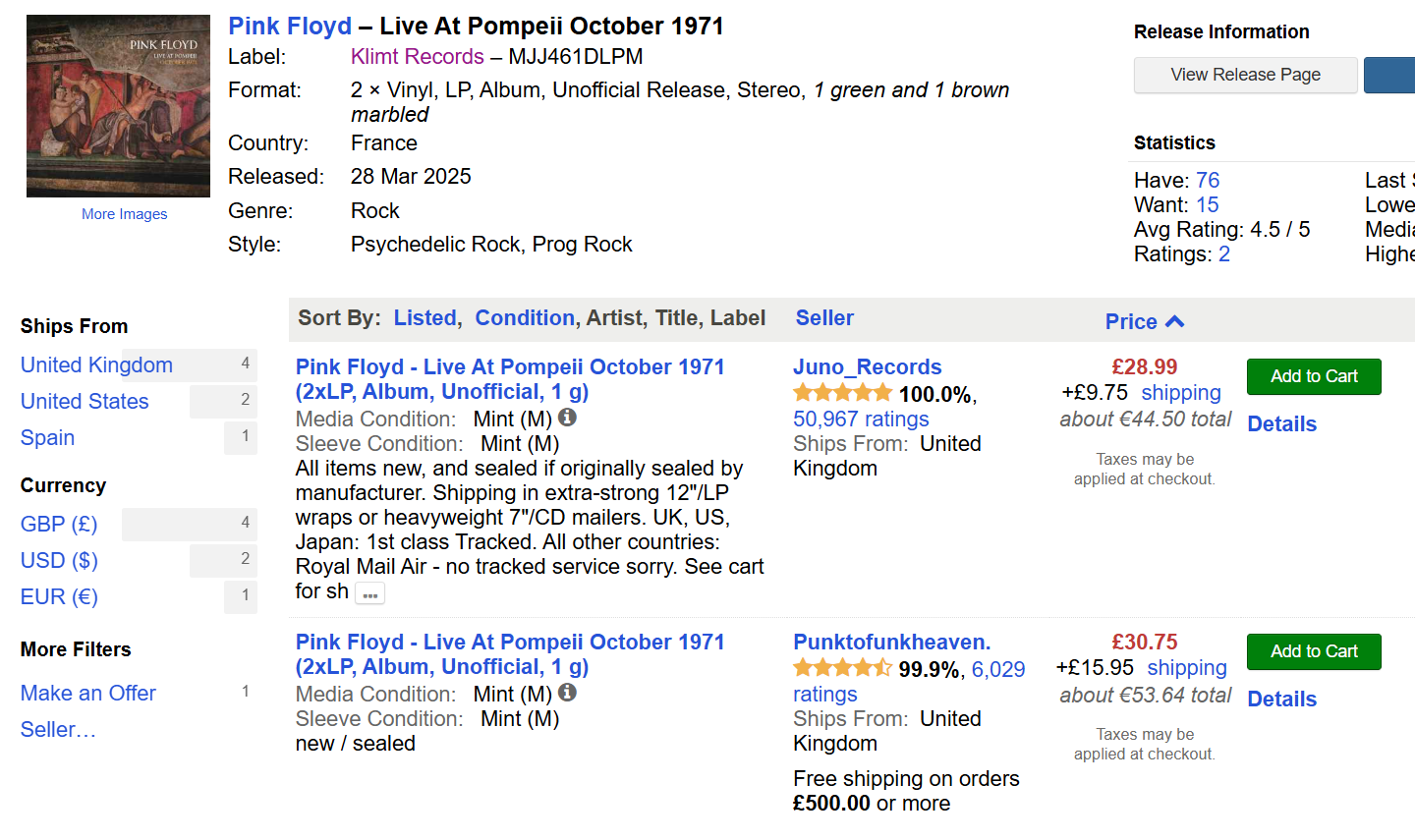Select the Make an Offer filter
Viewport: 1415px width, 840px height.
pyautogui.click(x=88, y=693)
